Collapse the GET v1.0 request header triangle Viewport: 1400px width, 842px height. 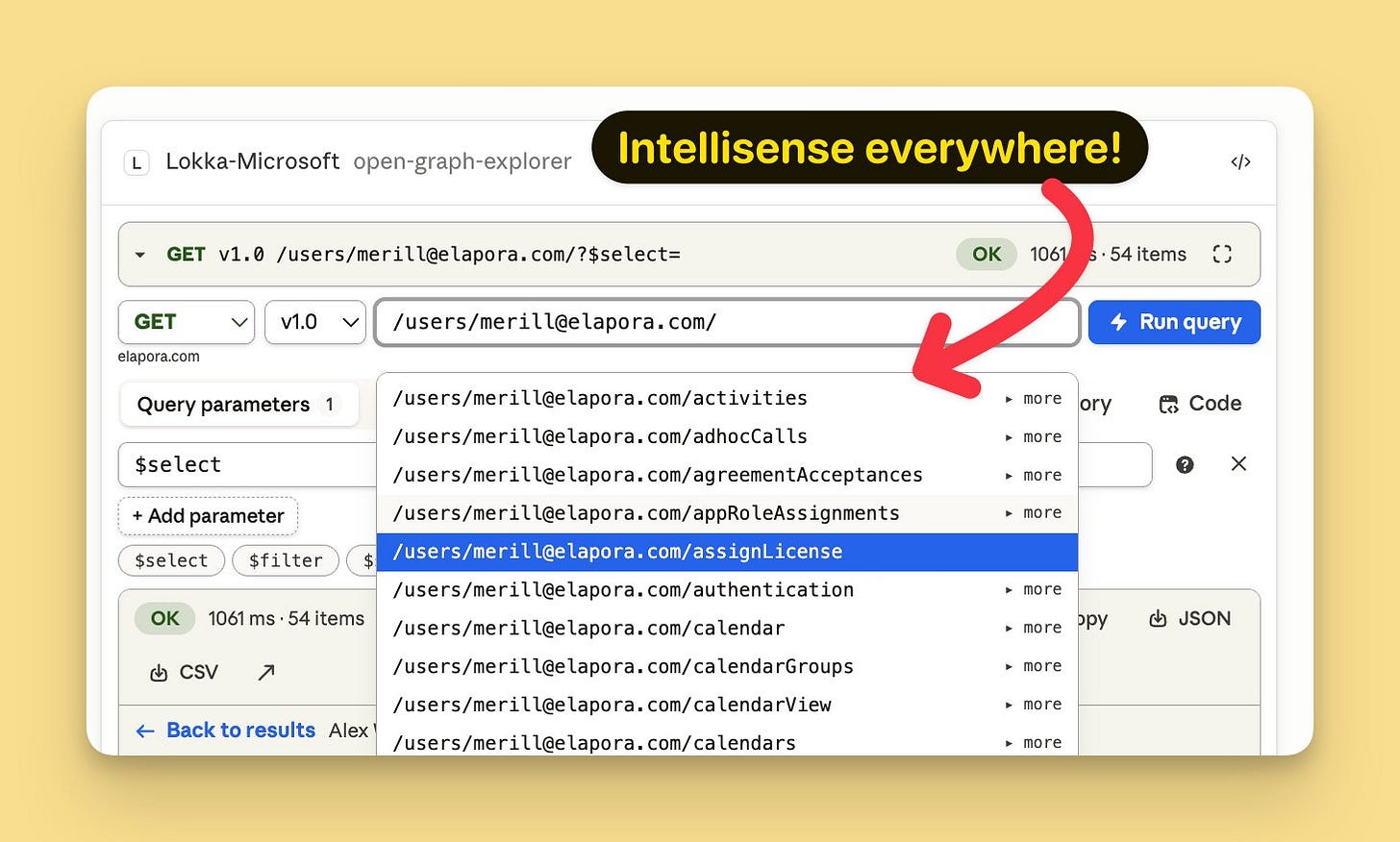[x=140, y=255]
